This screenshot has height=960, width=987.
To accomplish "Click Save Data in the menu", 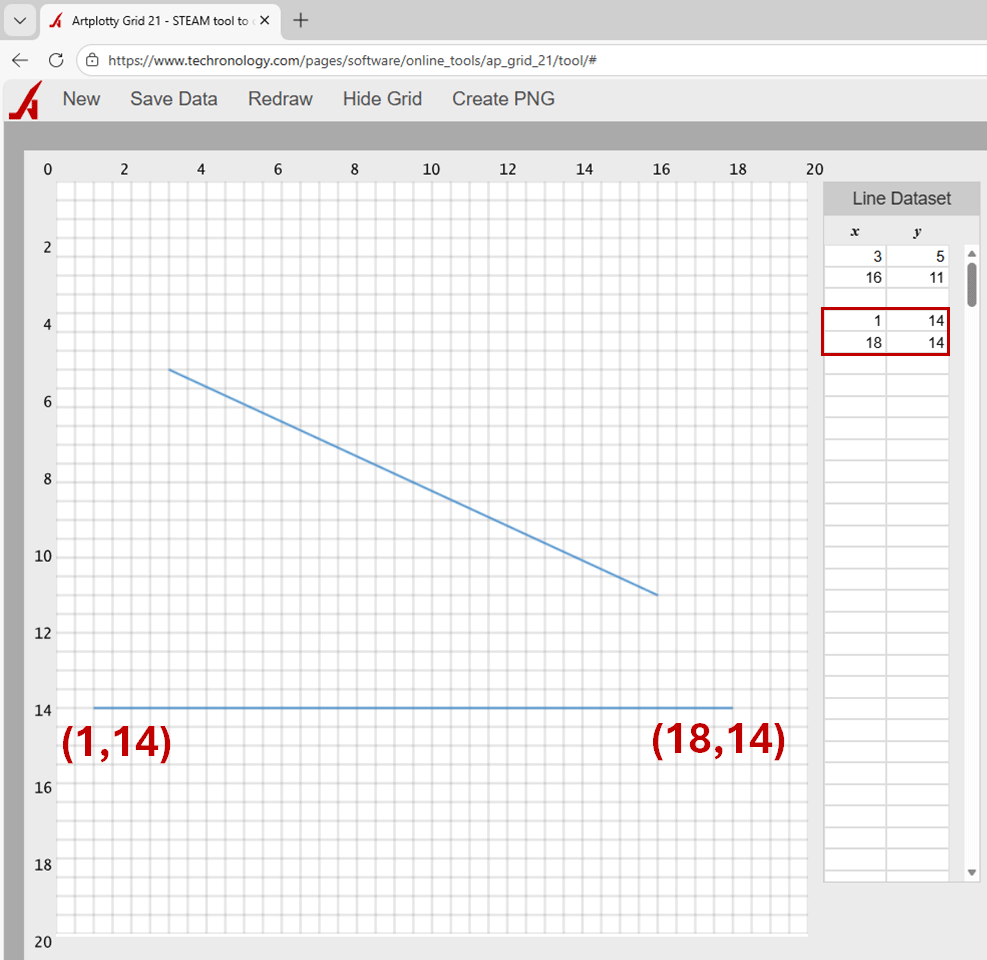I will tap(174, 99).
